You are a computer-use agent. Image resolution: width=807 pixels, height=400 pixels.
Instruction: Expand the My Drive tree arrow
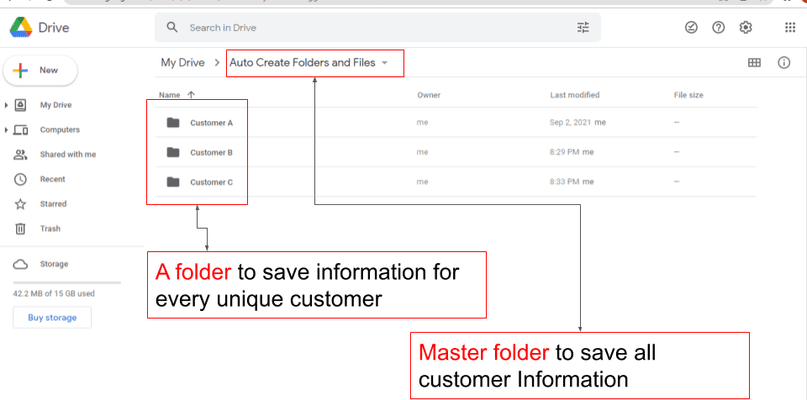pyautogui.click(x=6, y=105)
